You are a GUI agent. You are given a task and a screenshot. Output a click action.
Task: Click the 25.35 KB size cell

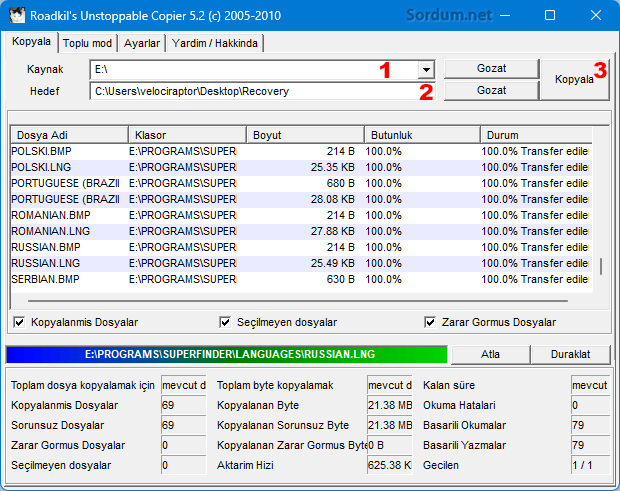[333, 168]
